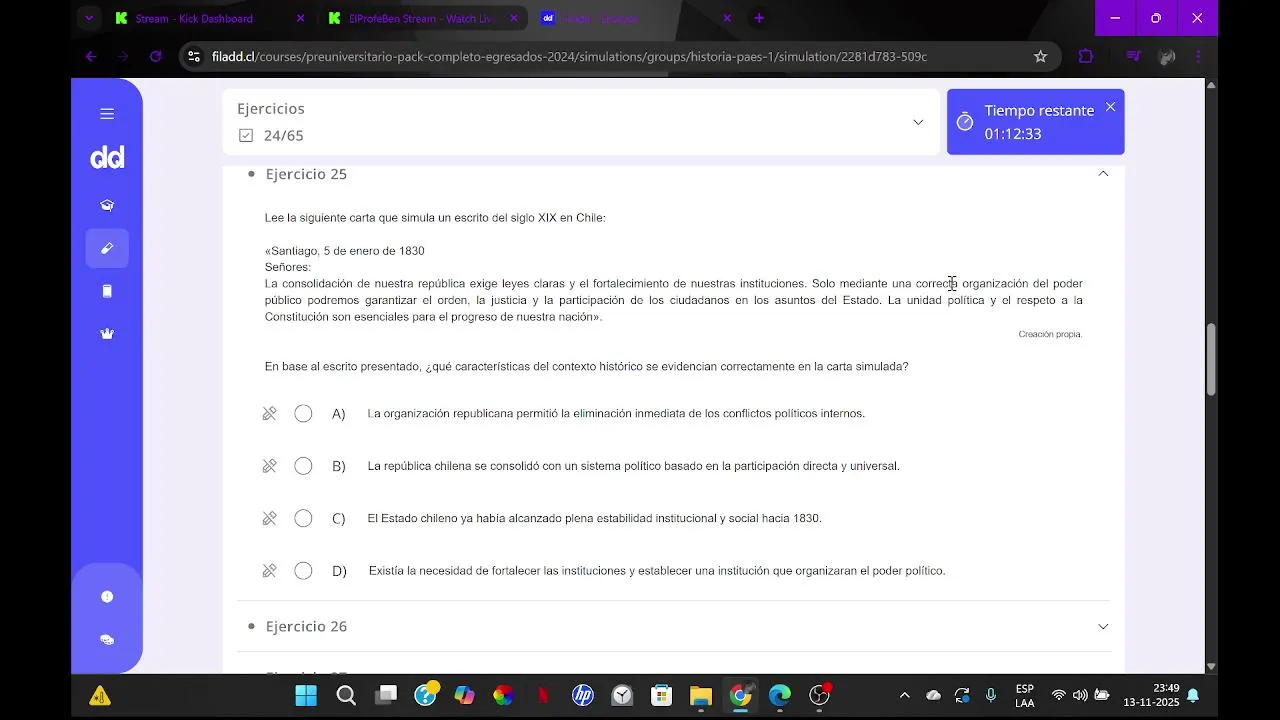Open the Windows Start menu
The height and width of the screenshot is (720, 1280).
click(x=306, y=696)
